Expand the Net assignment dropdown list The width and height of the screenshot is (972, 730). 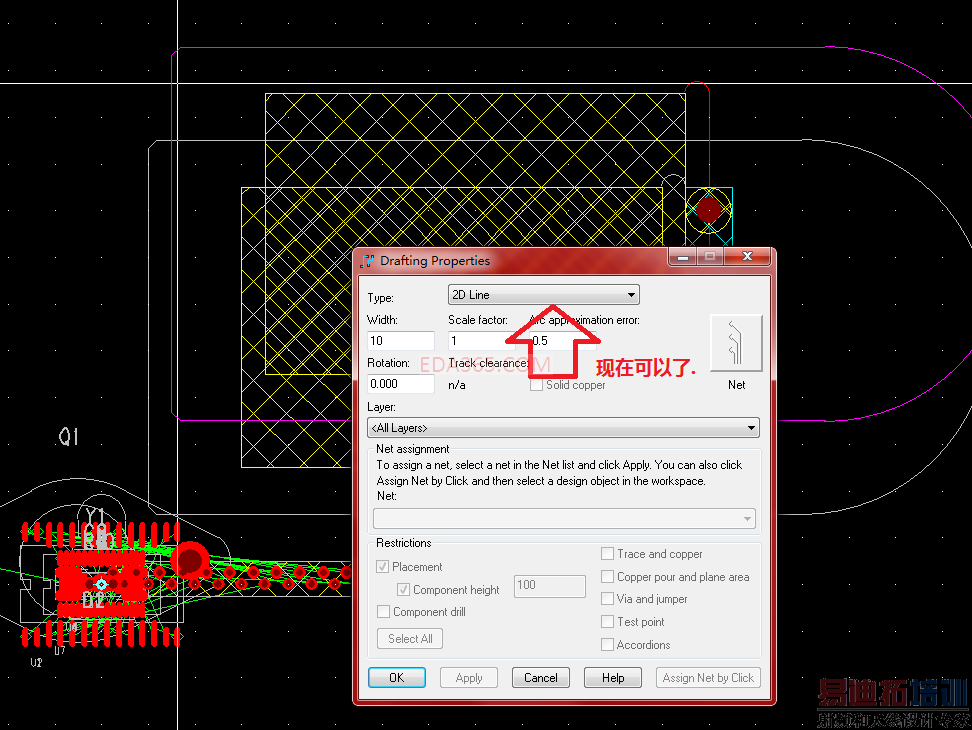point(564,519)
